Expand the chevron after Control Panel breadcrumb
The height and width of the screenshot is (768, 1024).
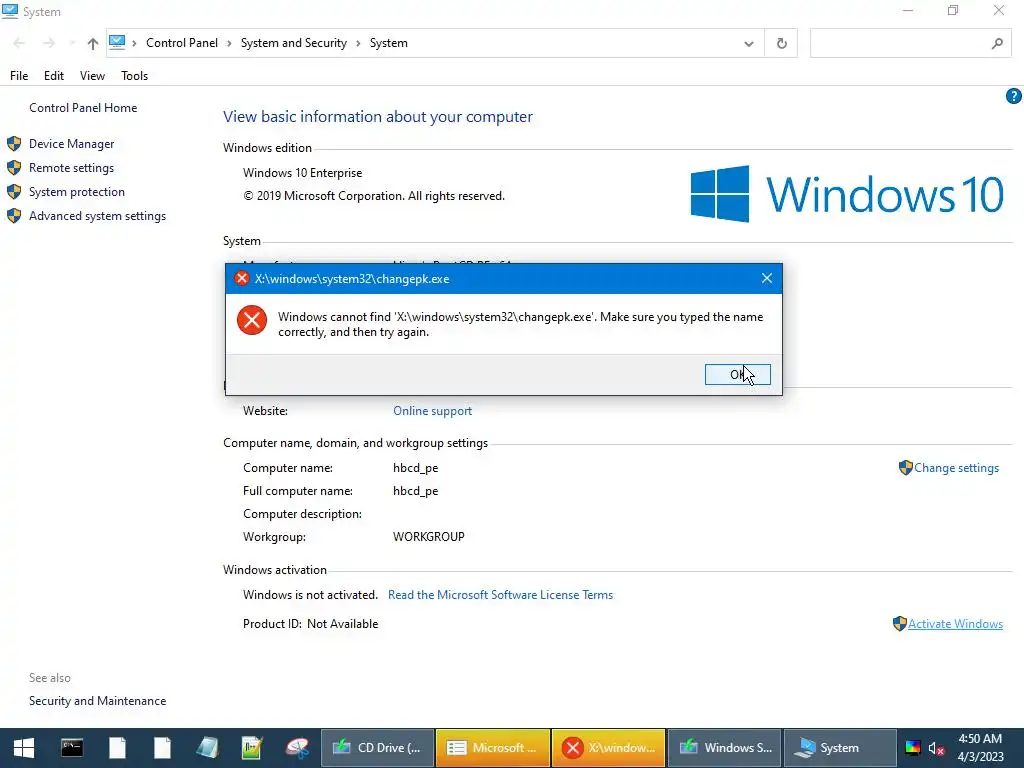tap(229, 44)
